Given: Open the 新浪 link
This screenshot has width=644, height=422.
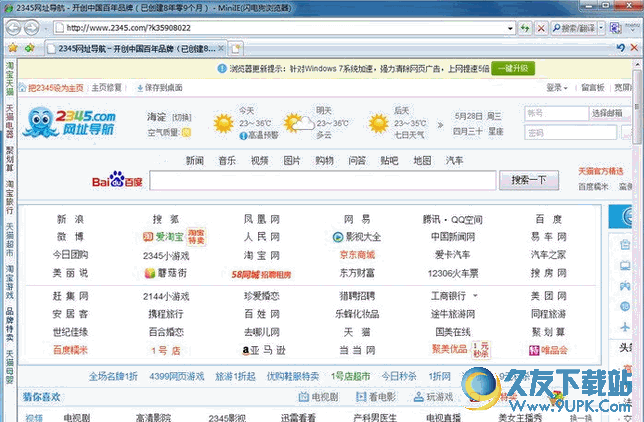Looking at the screenshot, I should 70,219.
